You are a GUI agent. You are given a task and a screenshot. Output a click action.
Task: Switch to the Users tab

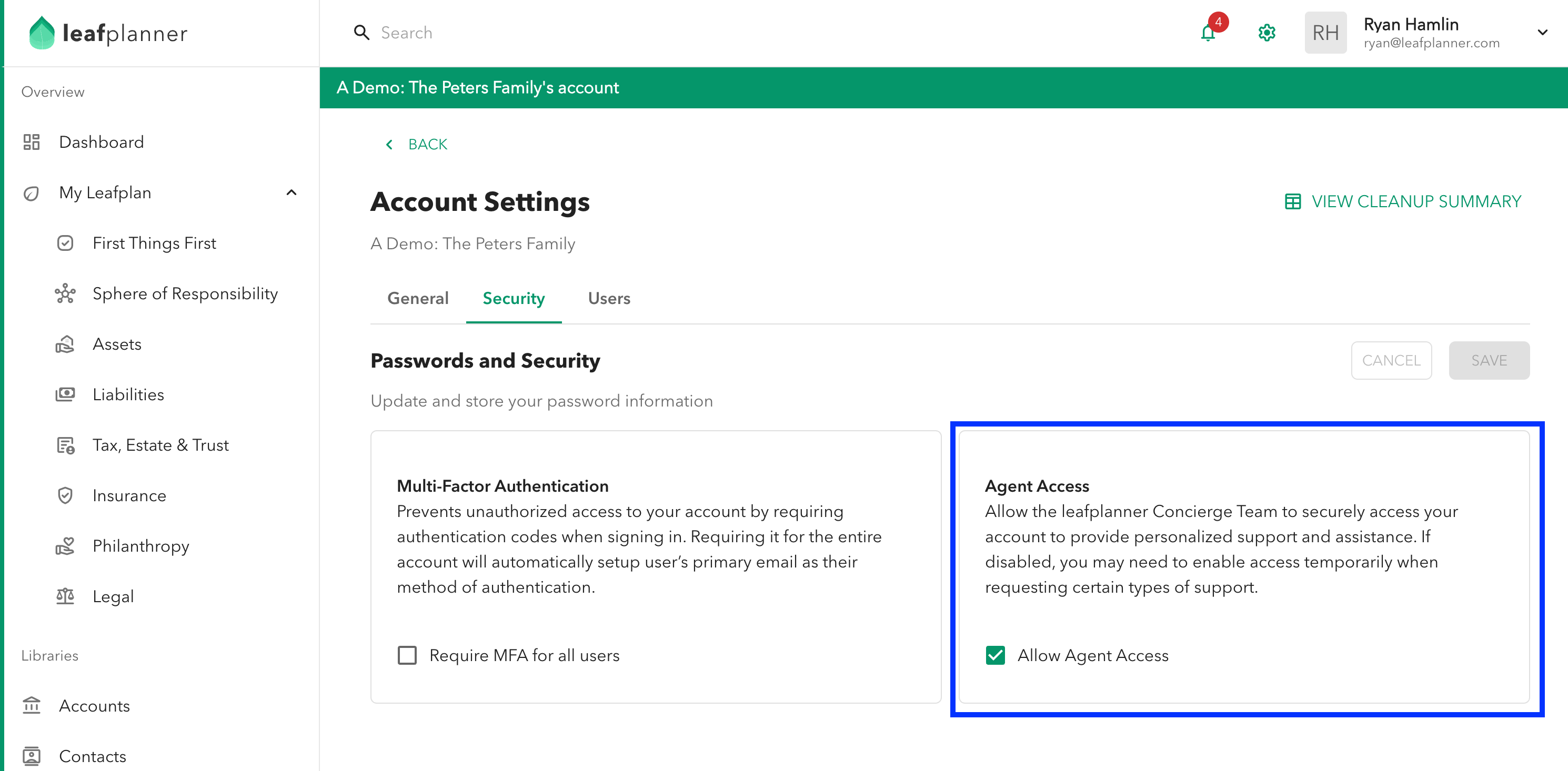(x=609, y=299)
